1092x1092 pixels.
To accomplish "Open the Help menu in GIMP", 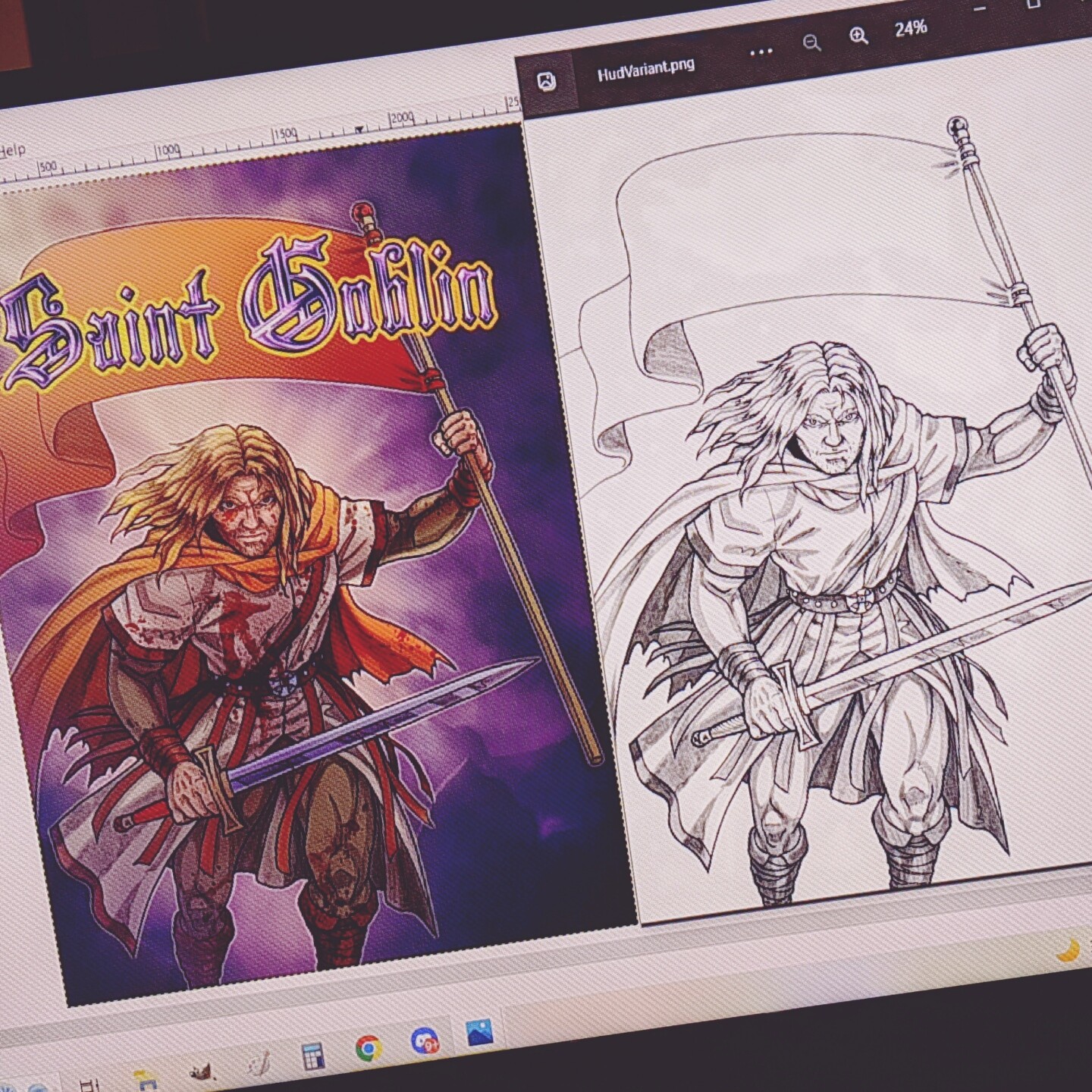I will pyautogui.click(x=12, y=151).
